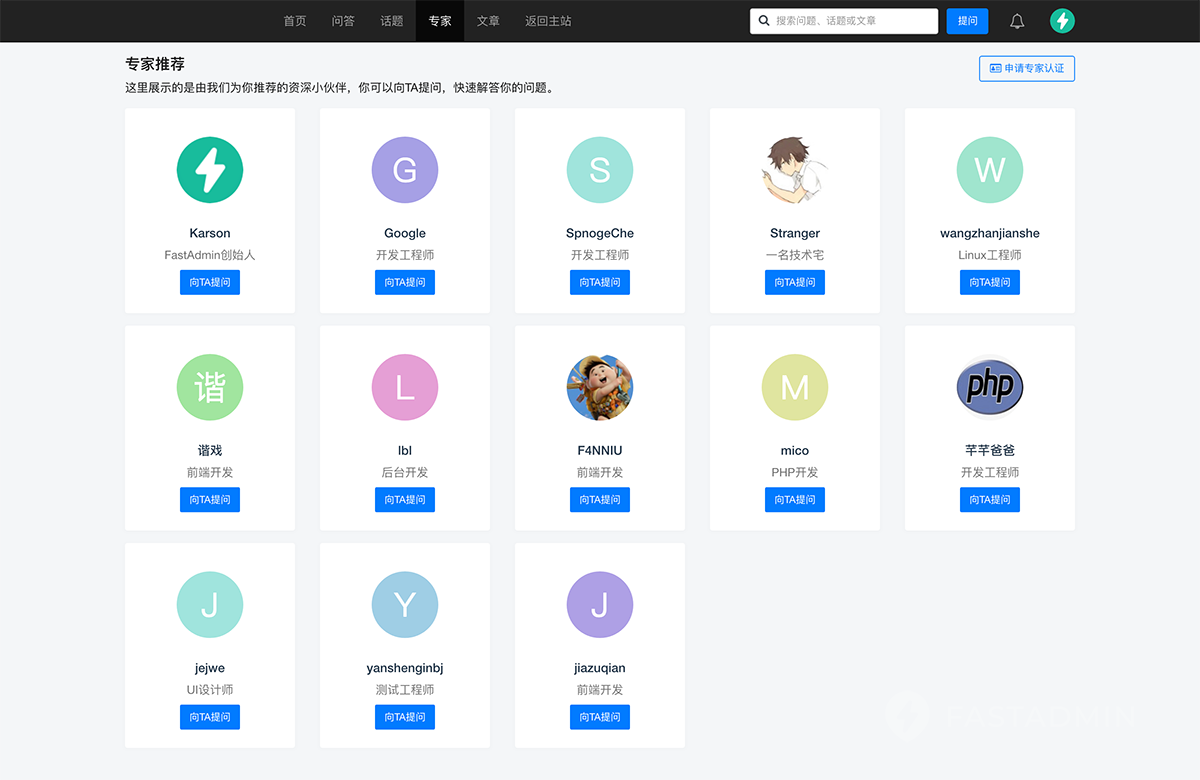
Task: Click the UI设计师 title text
Action: 210,690
